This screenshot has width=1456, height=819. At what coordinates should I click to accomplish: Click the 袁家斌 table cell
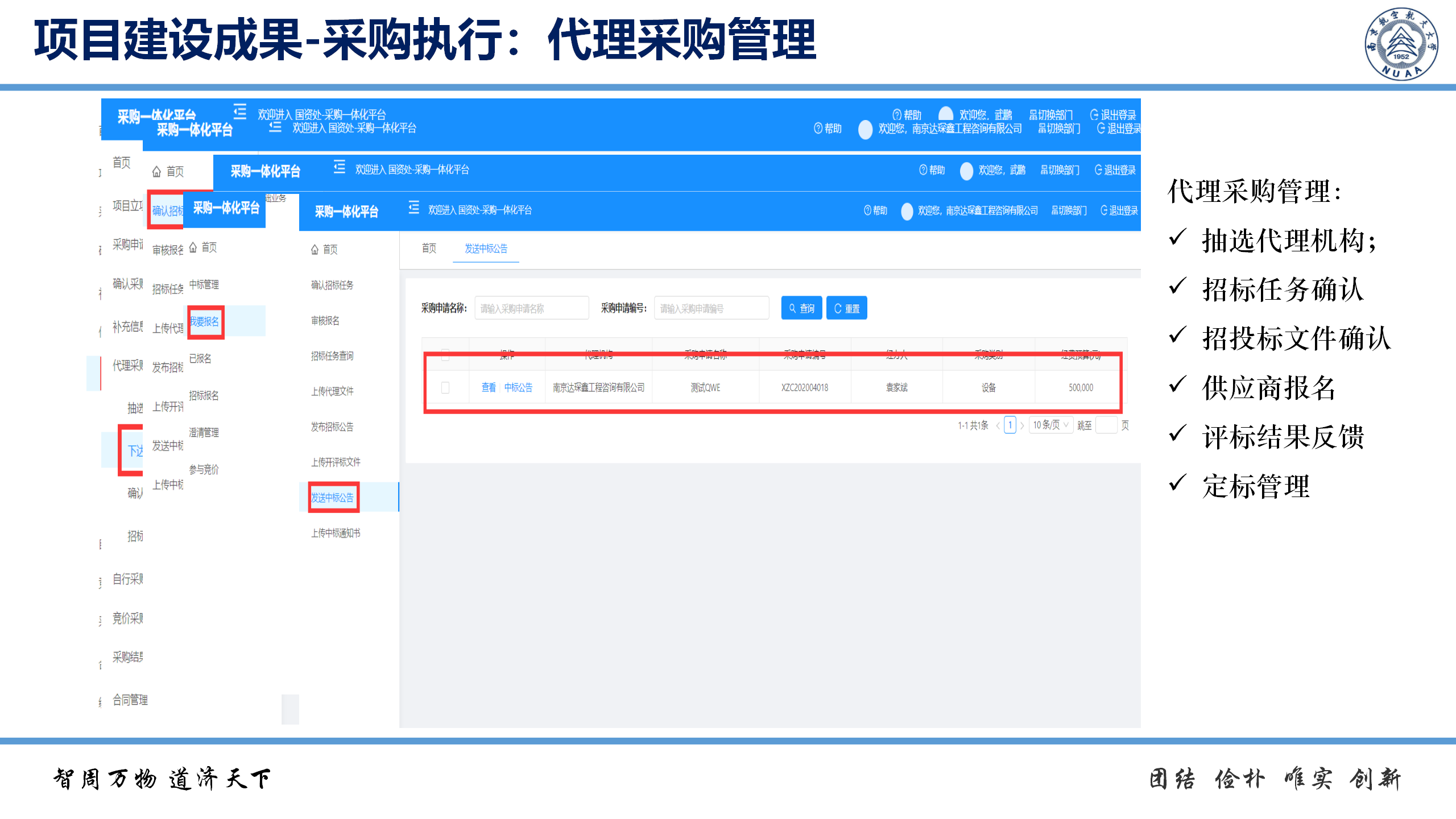pyautogui.click(x=897, y=387)
